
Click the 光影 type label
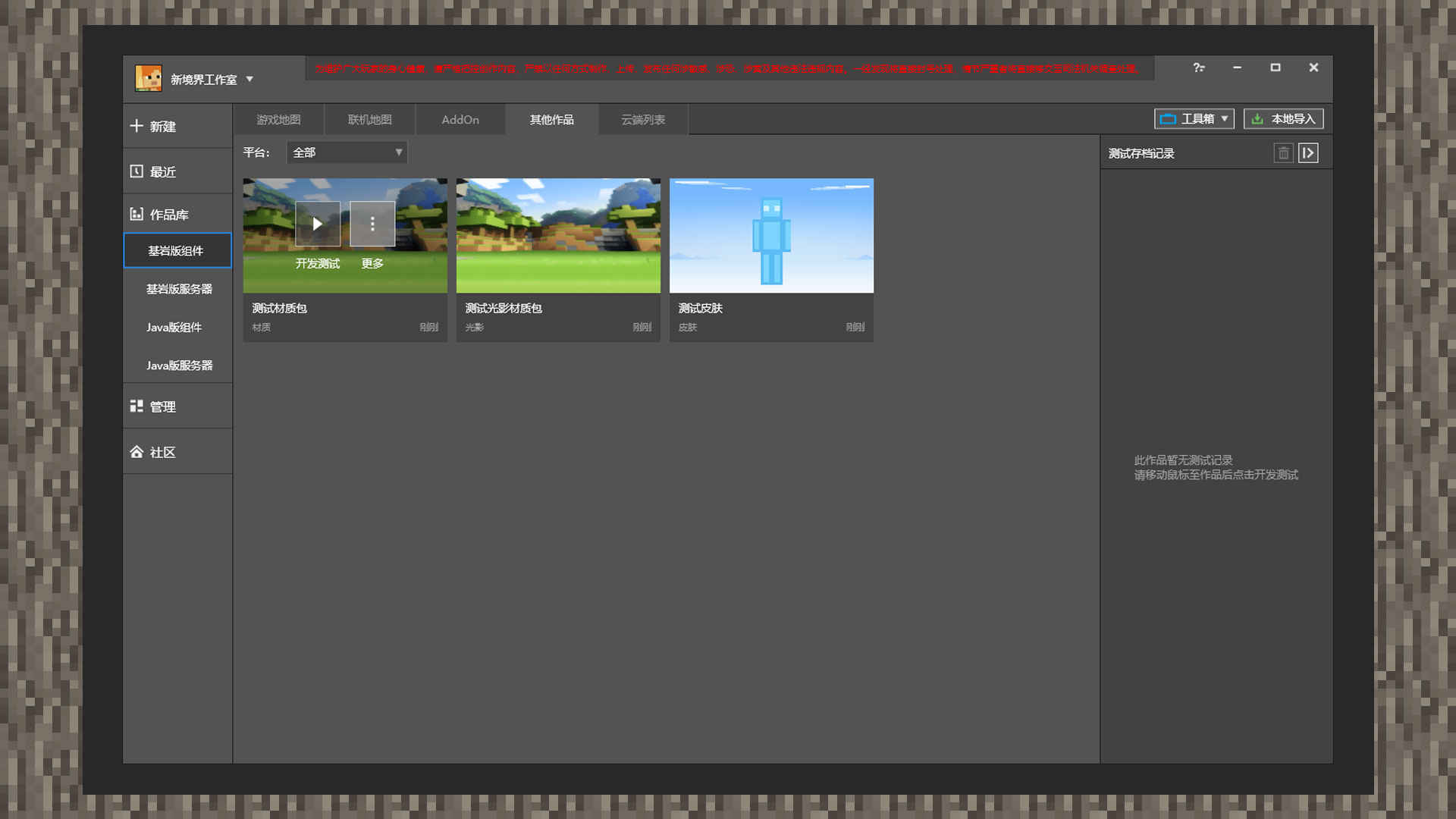tap(475, 328)
